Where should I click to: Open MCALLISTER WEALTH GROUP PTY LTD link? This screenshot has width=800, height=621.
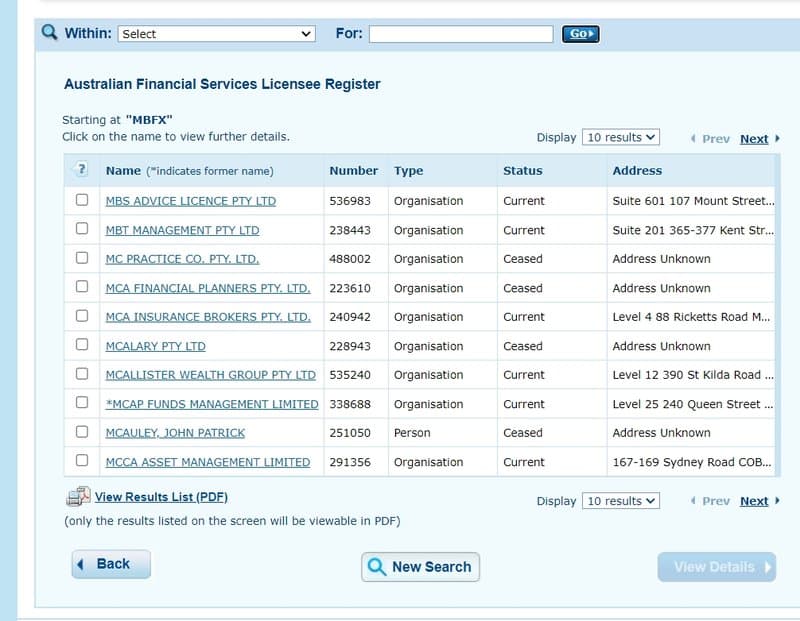pyautogui.click(x=211, y=375)
